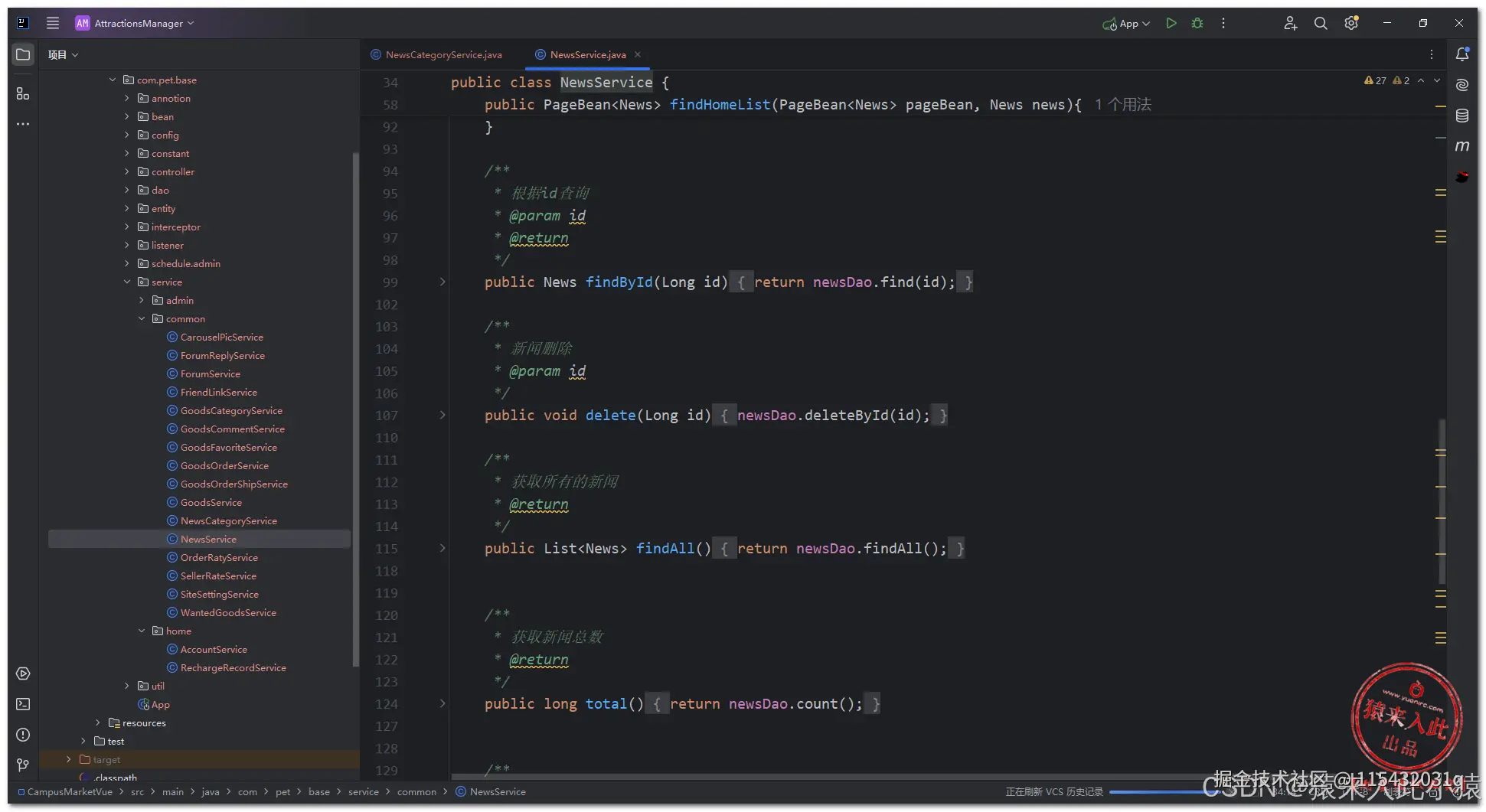Click the service breadcrumb segment
Image resolution: width=1486 pixels, height=812 pixels.
364,791
